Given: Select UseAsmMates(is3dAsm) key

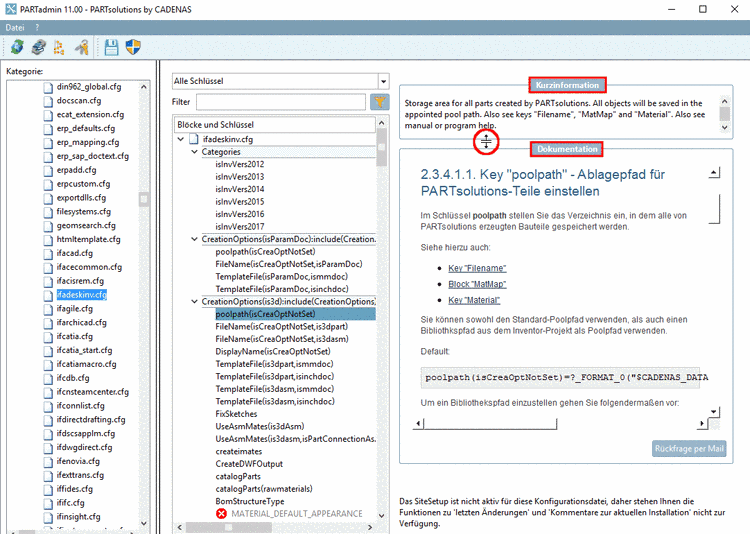Looking at the screenshot, I should coord(260,426).
